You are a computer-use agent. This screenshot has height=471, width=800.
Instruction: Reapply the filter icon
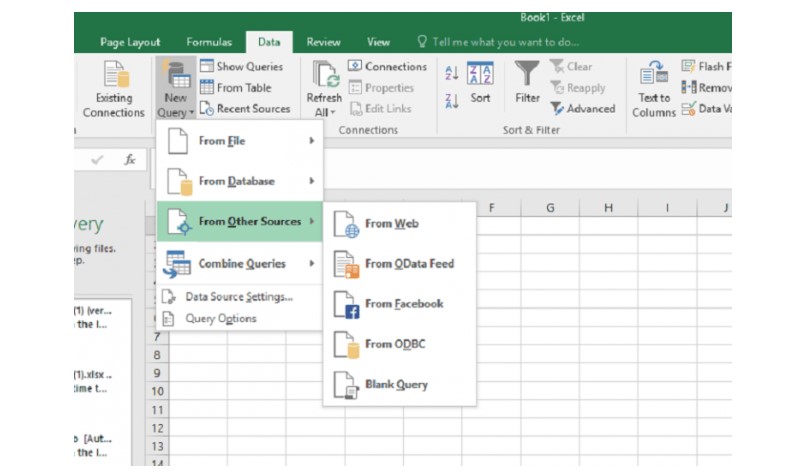(x=557, y=87)
